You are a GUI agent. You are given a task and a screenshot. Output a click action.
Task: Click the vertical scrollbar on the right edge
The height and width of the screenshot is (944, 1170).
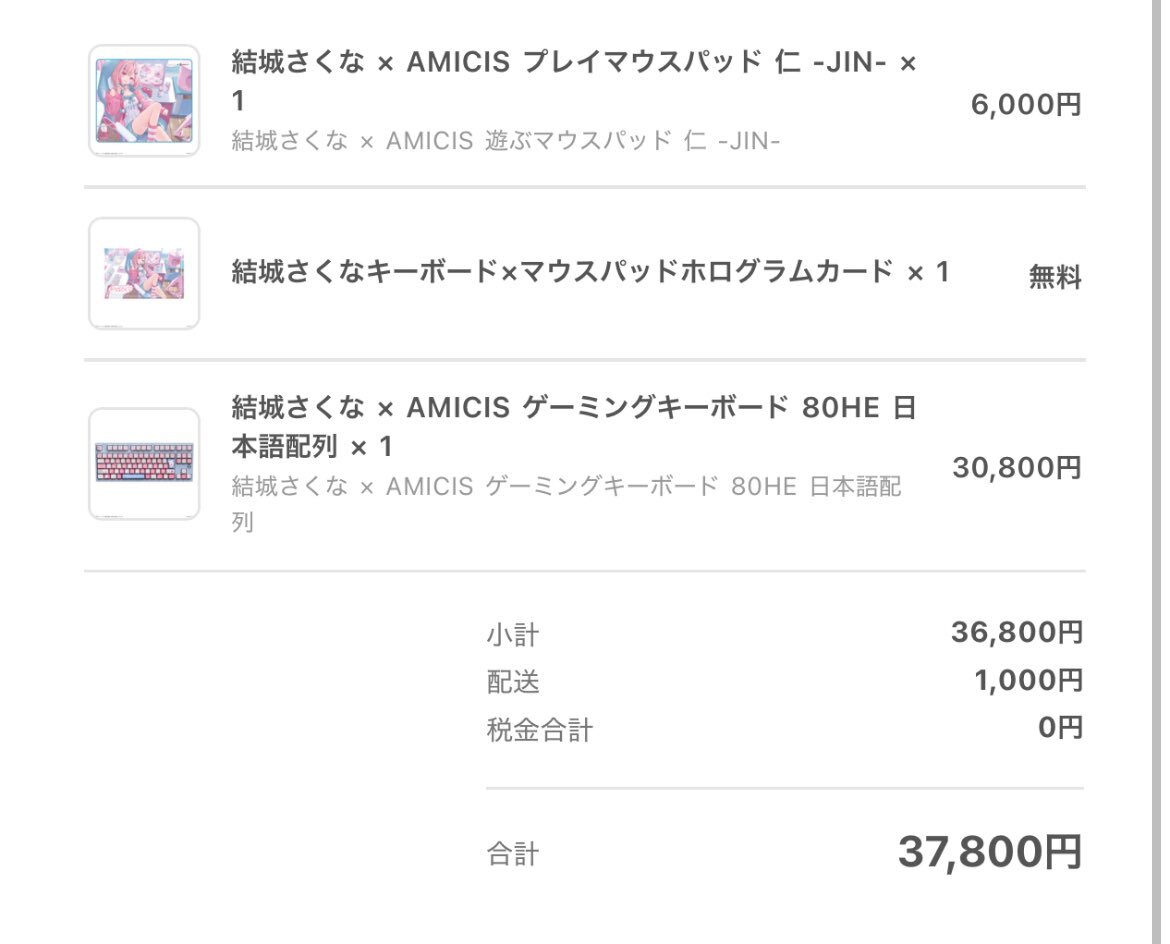click(x=1156, y=472)
